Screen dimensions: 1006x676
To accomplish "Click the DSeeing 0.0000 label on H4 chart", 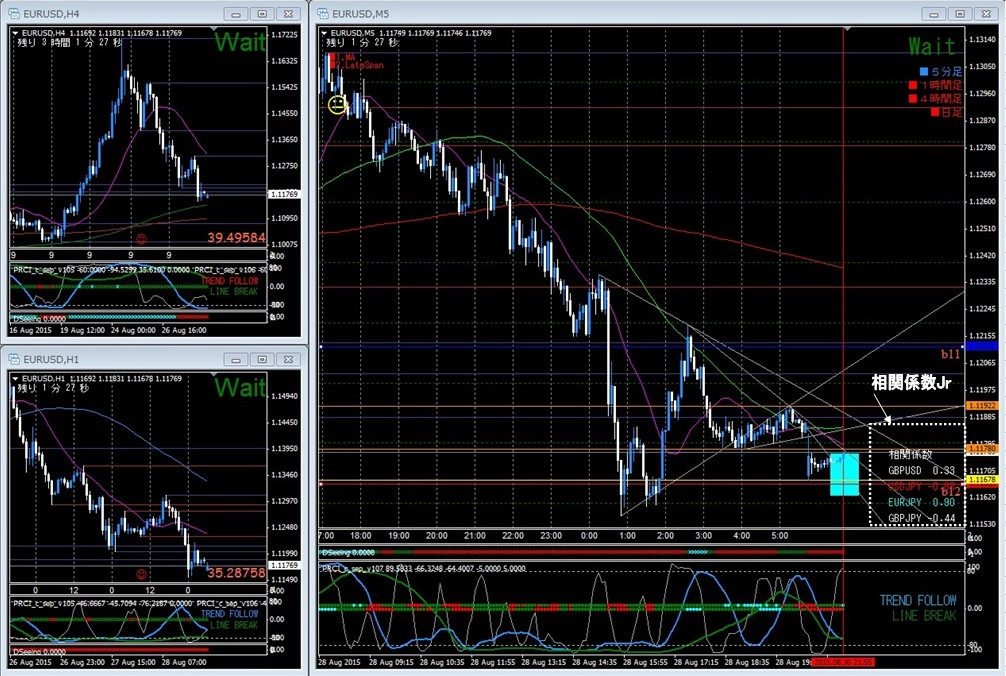I will point(38,318).
